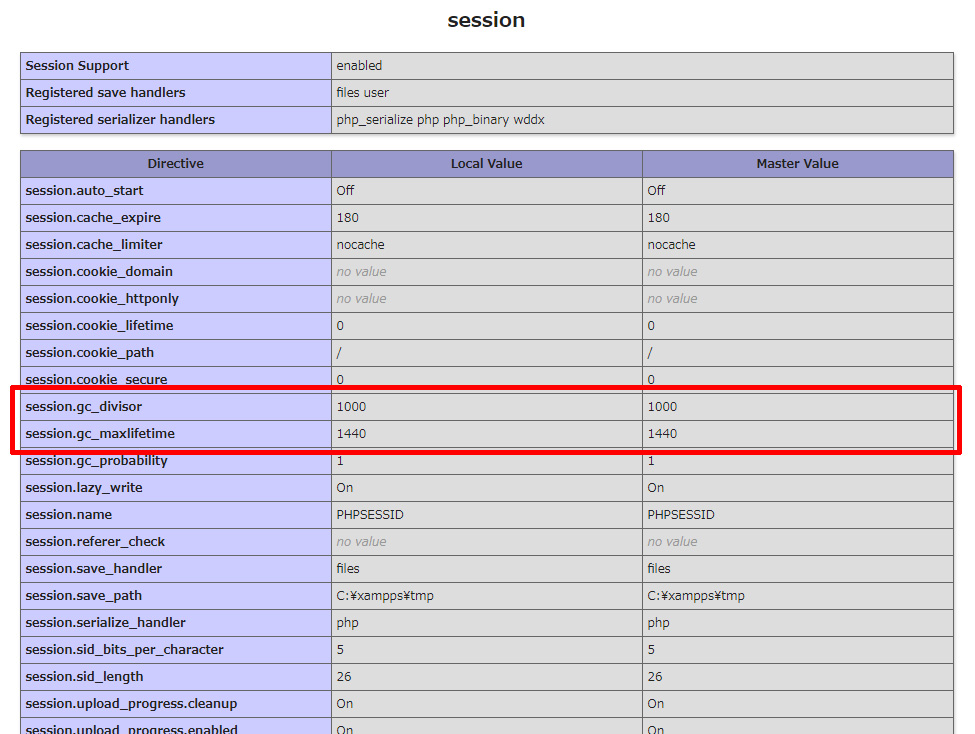Screen dimensions: 975x734
Task: Click the Local Value column header
Action: 486,164
